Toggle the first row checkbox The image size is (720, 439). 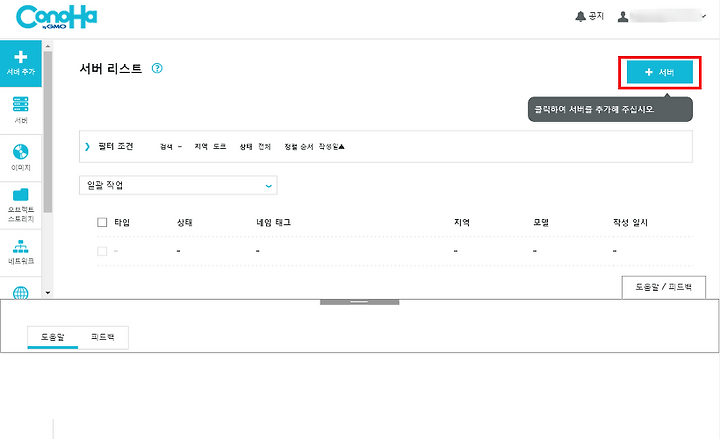(102, 251)
